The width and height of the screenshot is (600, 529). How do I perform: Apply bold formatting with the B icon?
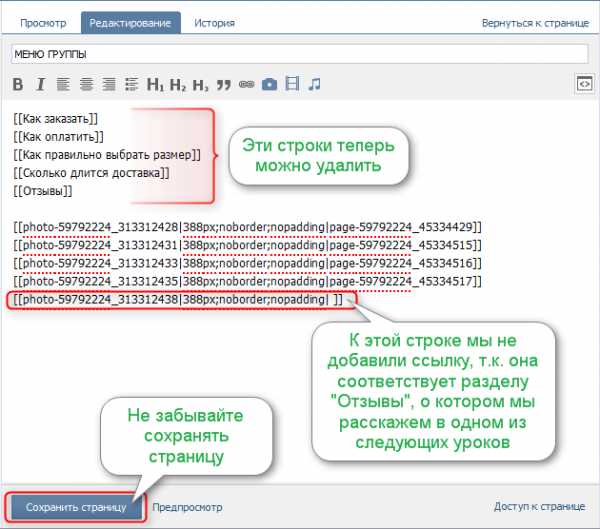[x=18, y=84]
